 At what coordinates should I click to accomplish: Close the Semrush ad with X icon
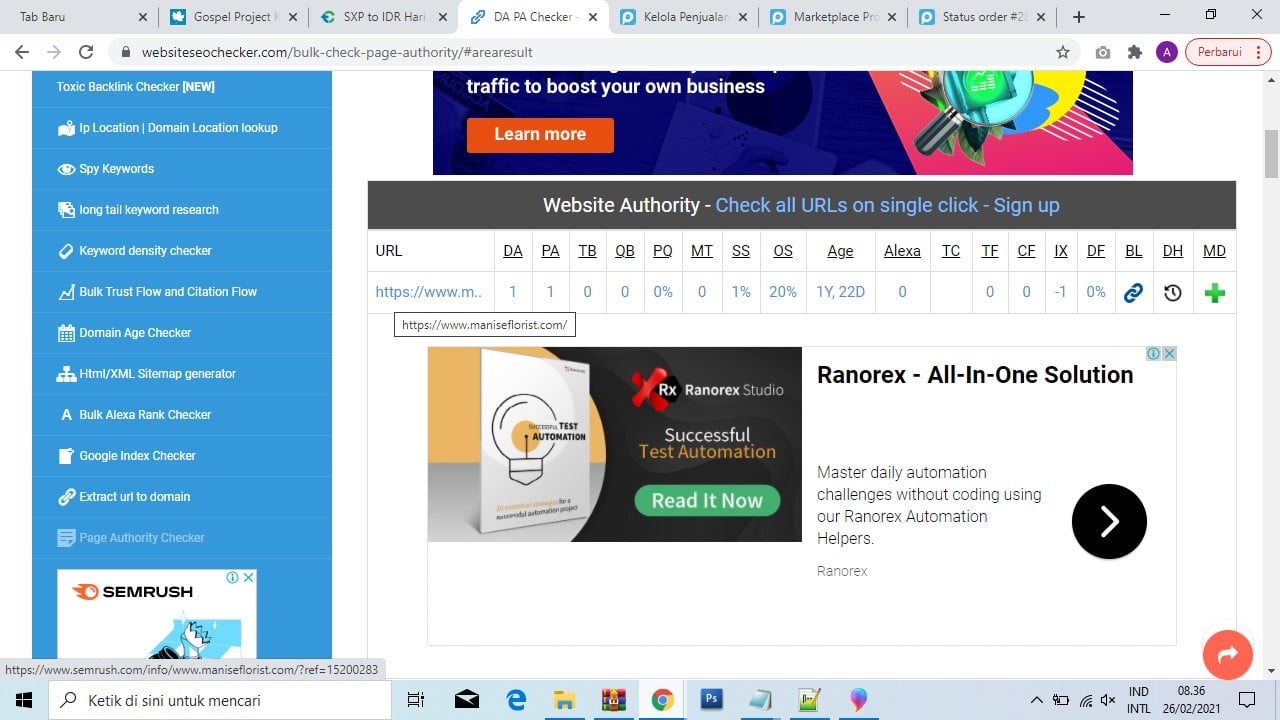pos(248,578)
